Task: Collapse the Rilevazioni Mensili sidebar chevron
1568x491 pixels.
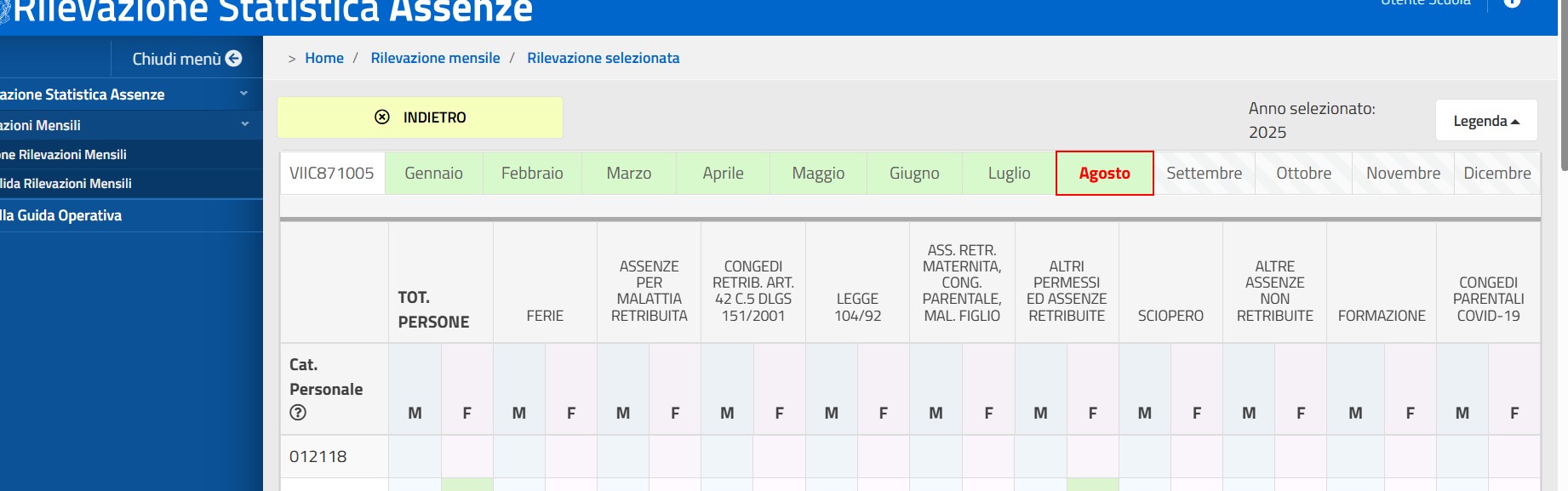Action: click(244, 124)
